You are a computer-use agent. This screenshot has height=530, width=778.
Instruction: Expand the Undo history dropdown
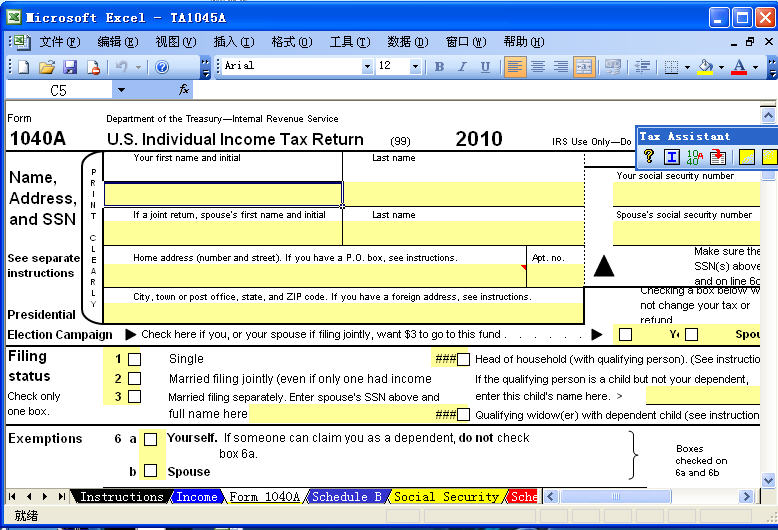click(x=138, y=67)
